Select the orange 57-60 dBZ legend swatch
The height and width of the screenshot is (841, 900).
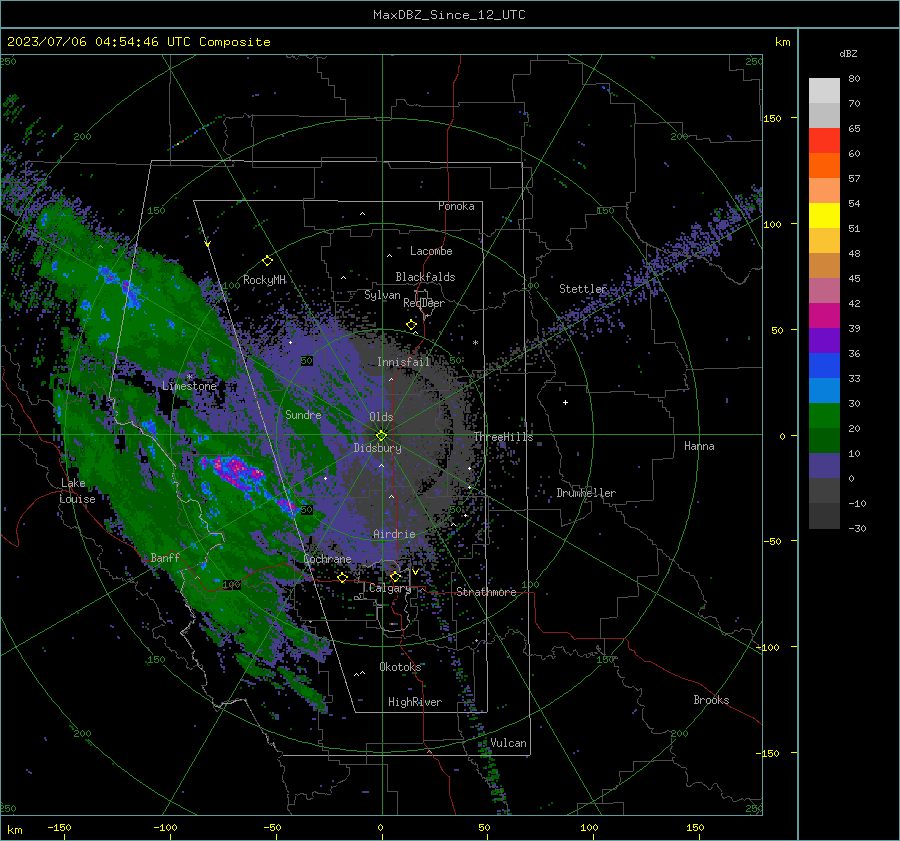click(824, 165)
